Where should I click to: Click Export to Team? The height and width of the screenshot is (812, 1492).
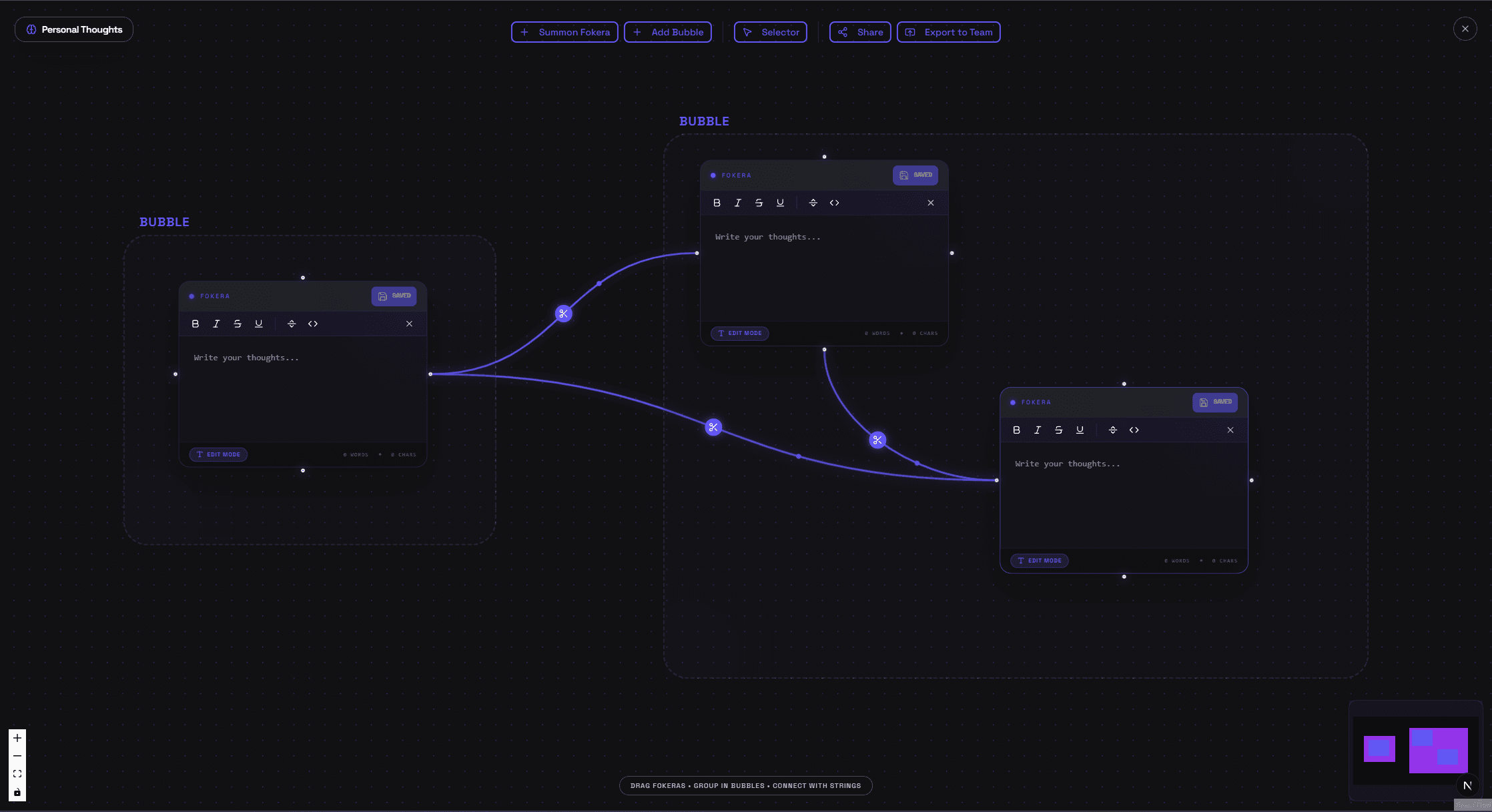point(948,32)
